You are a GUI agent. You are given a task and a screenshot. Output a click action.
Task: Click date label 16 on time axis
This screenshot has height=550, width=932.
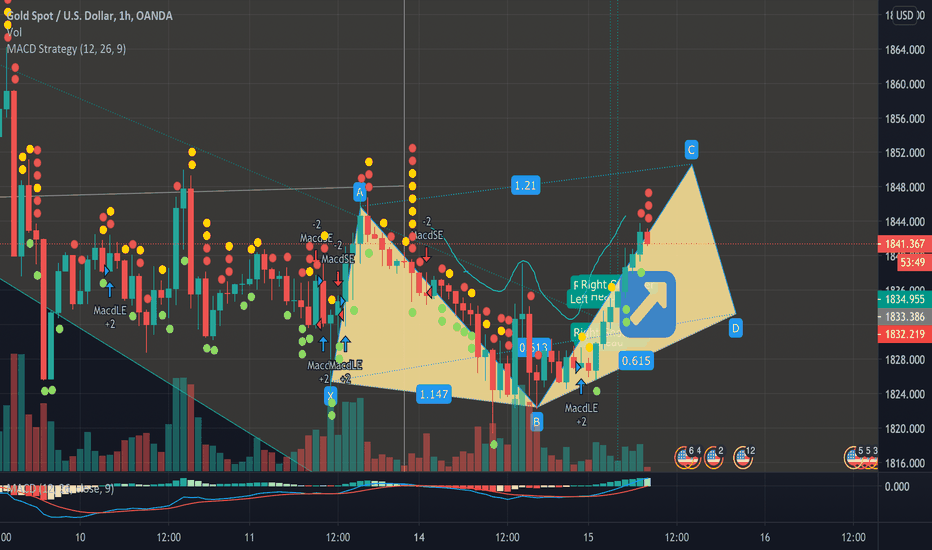pyautogui.click(x=764, y=538)
